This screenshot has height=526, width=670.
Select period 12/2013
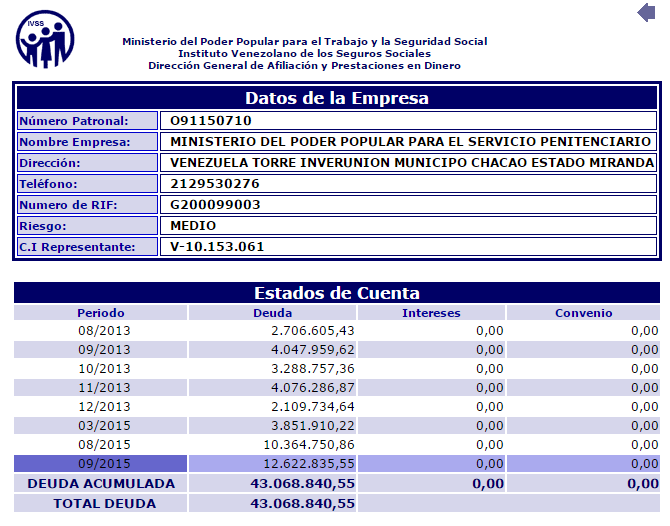click(104, 406)
